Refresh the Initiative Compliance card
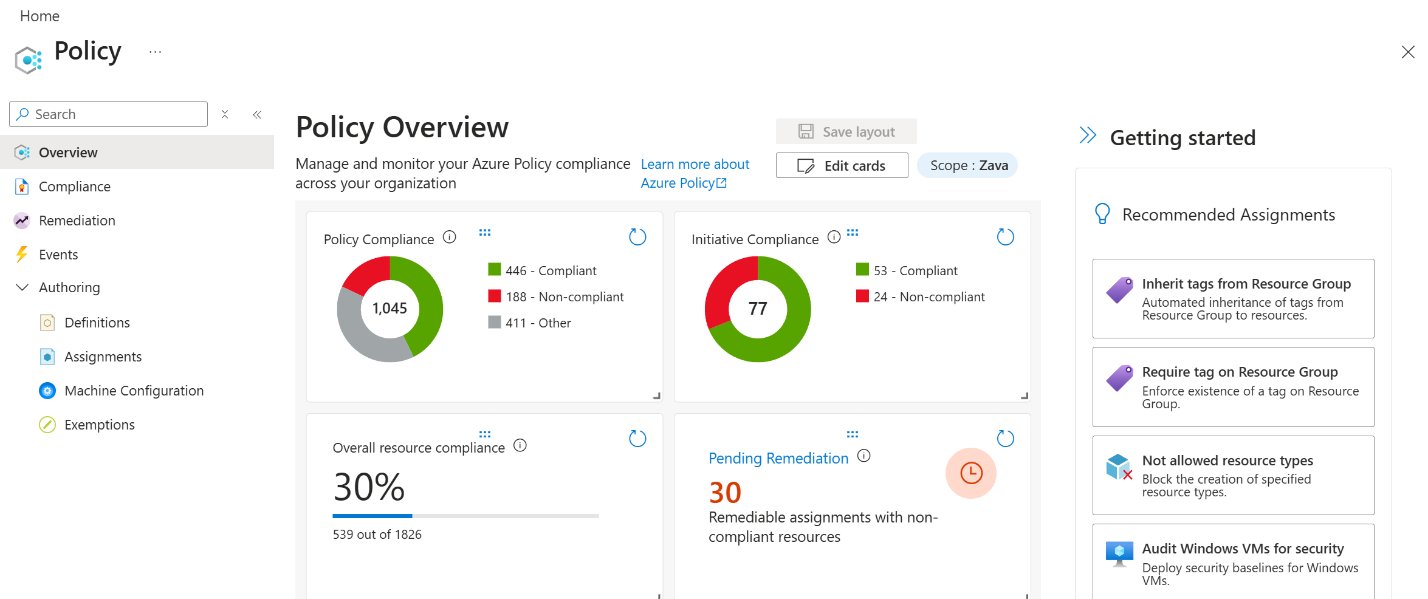The height and width of the screenshot is (599, 1428). click(1005, 237)
